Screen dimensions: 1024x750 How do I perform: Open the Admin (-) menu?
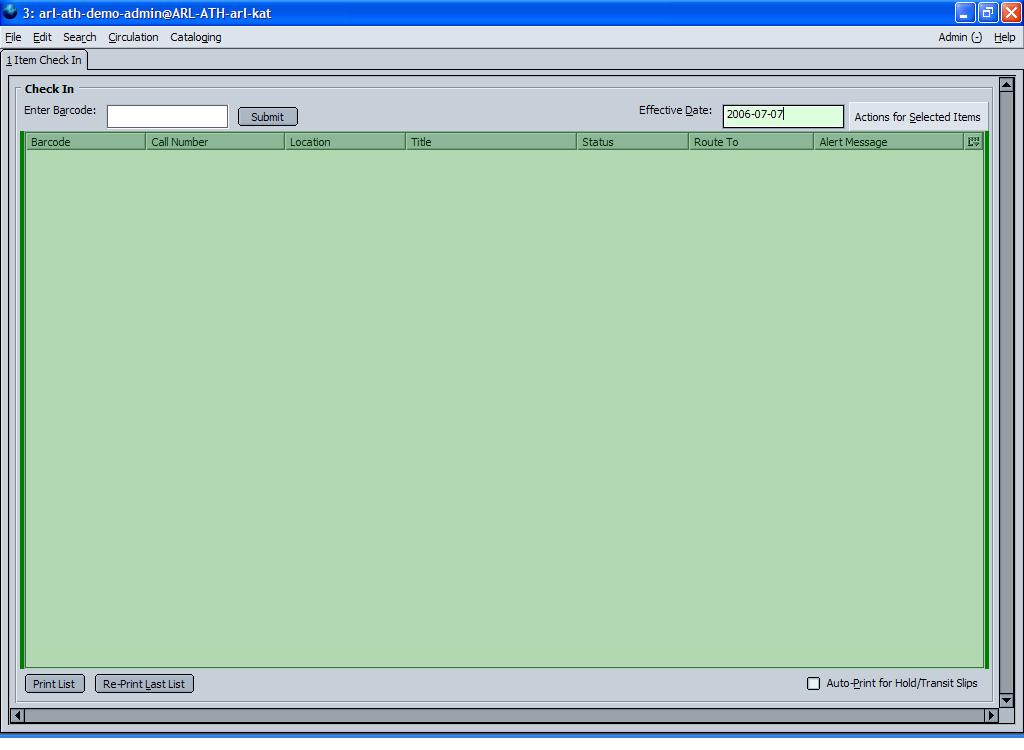959,37
